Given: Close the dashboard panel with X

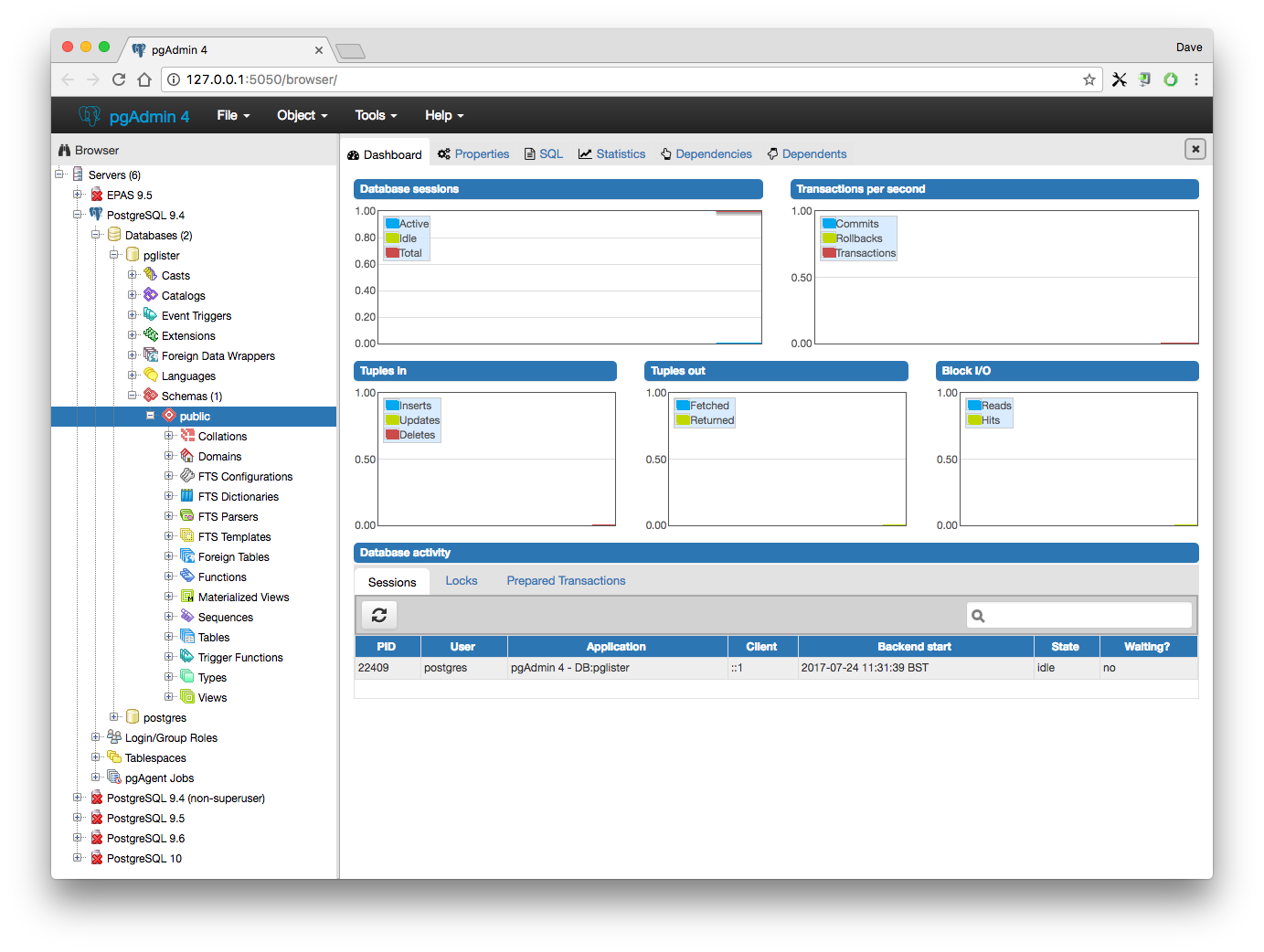Looking at the screenshot, I should 1195,149.
